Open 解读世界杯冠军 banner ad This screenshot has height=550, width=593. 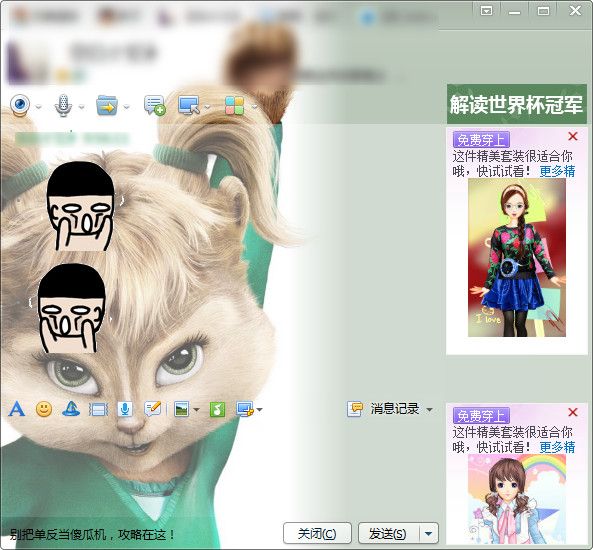point(517,104)
